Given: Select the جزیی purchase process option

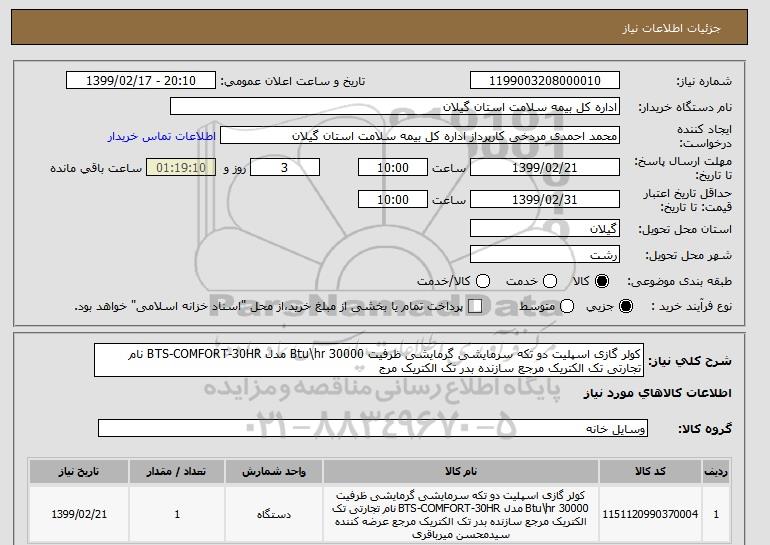Looking at the screenshot, I should [x=626, y=306].
